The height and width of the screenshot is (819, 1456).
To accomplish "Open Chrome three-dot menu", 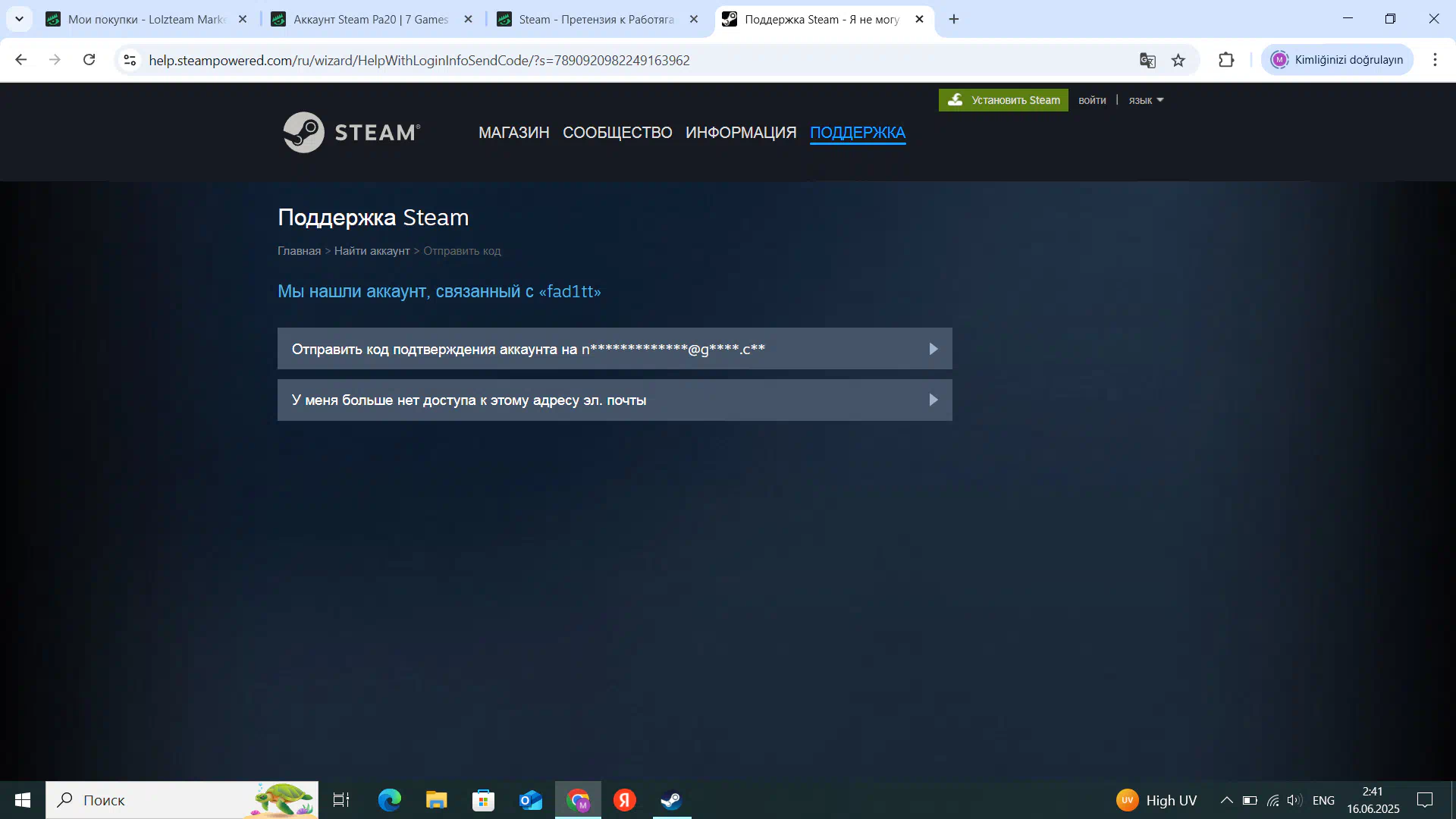I will 1435,60.
